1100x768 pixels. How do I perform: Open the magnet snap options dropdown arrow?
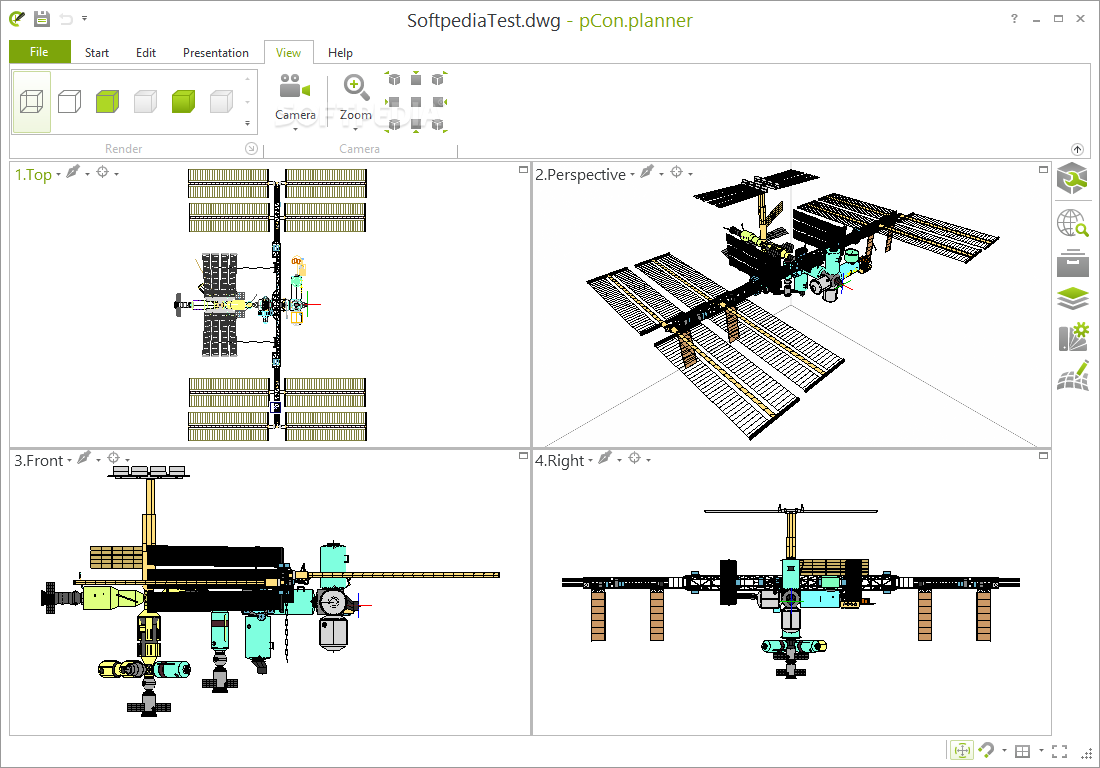click(x=1005, y=750)
